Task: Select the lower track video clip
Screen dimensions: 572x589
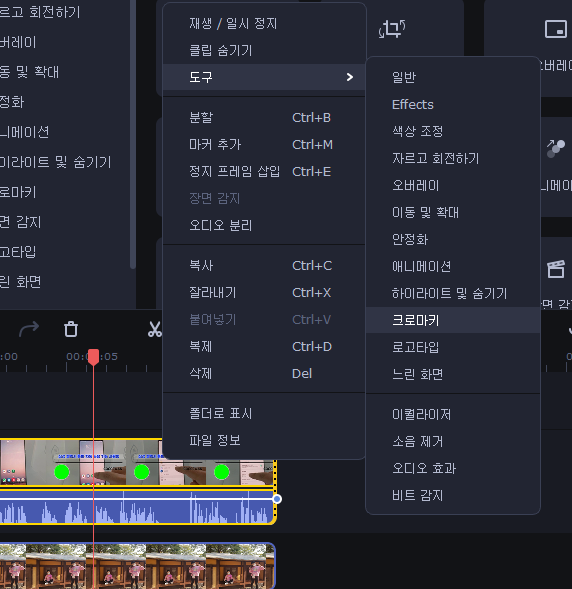Action: pyautogui.click(x=137, y=566)
